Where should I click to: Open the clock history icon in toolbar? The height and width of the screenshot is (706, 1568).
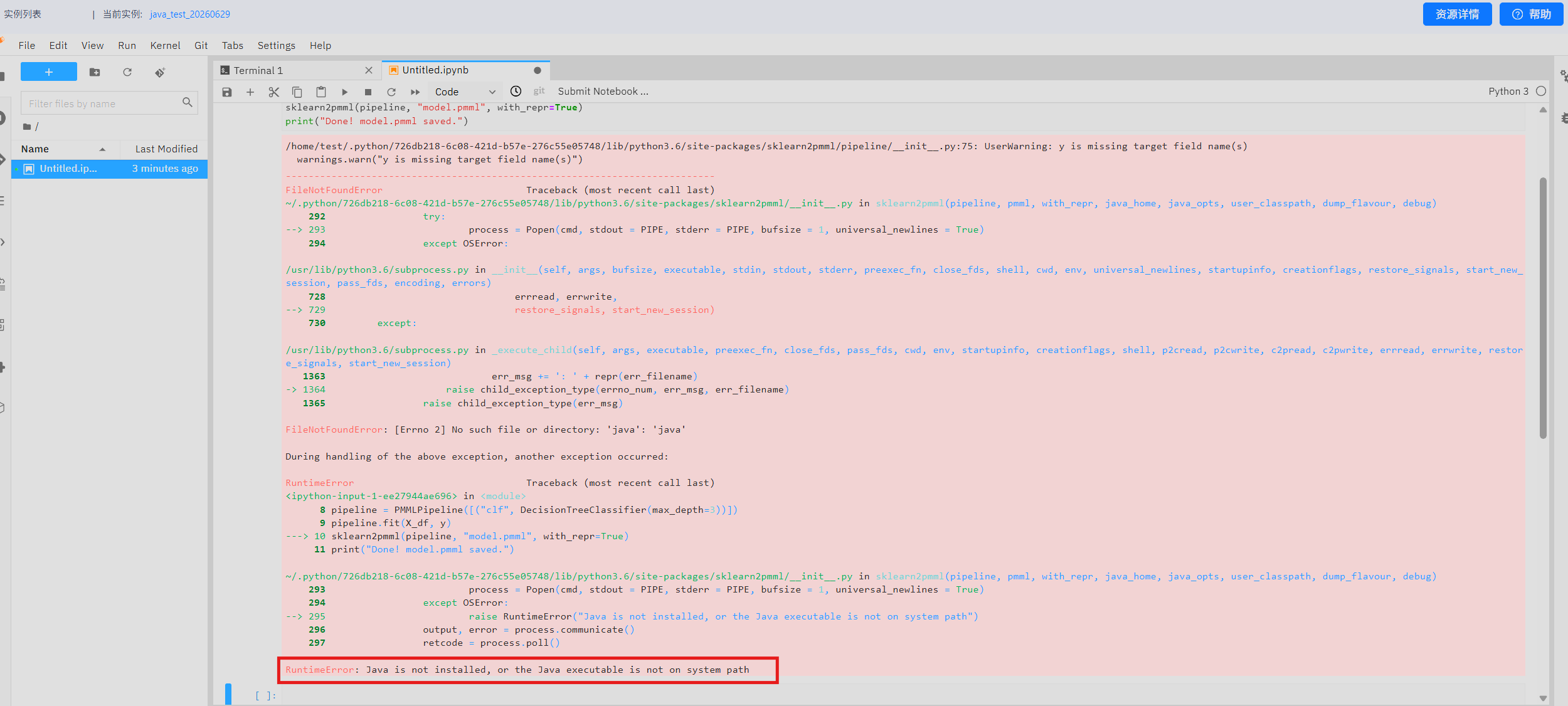pos(516,92)
